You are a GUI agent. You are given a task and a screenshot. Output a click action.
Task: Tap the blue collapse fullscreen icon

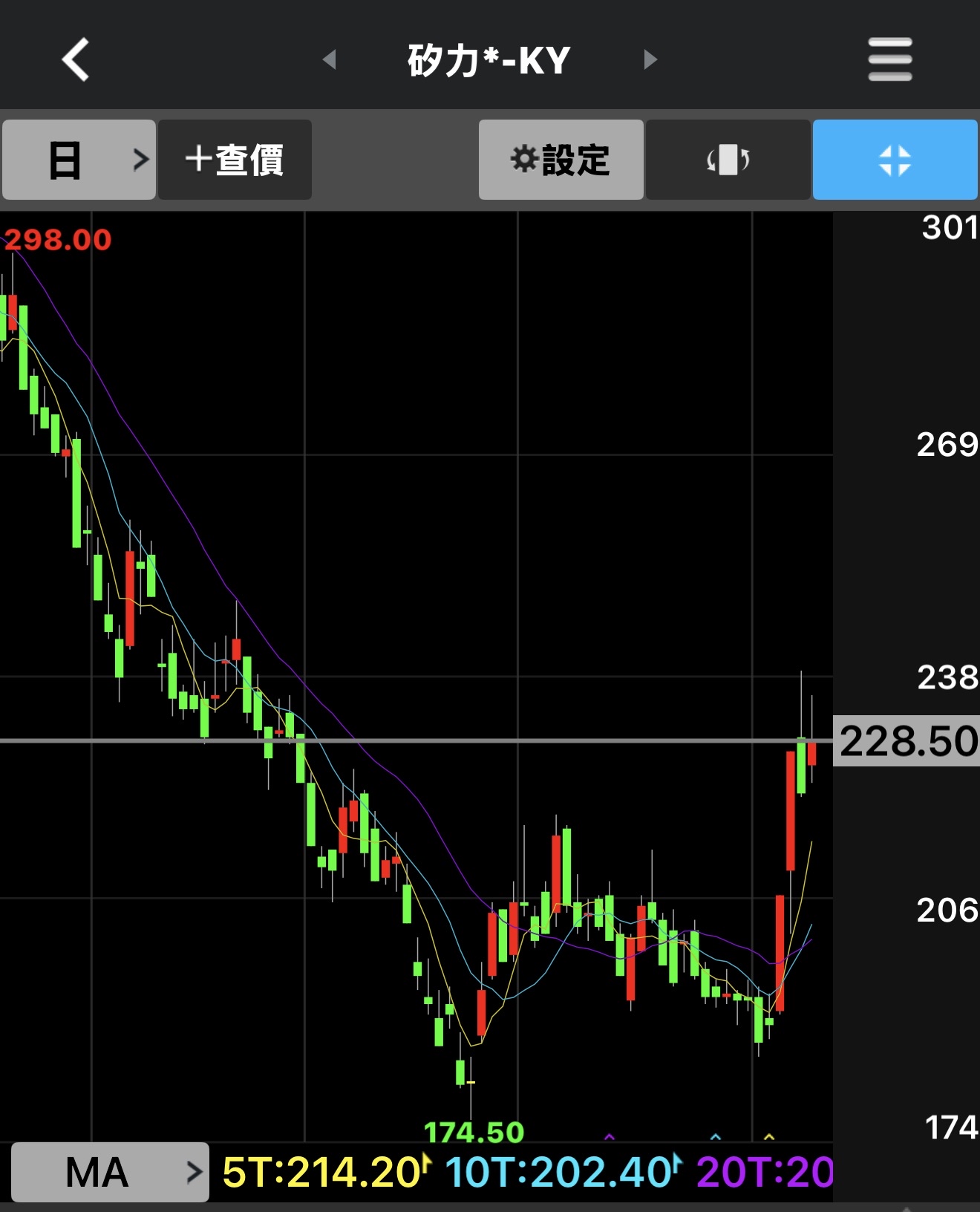[x=895, y=160]
